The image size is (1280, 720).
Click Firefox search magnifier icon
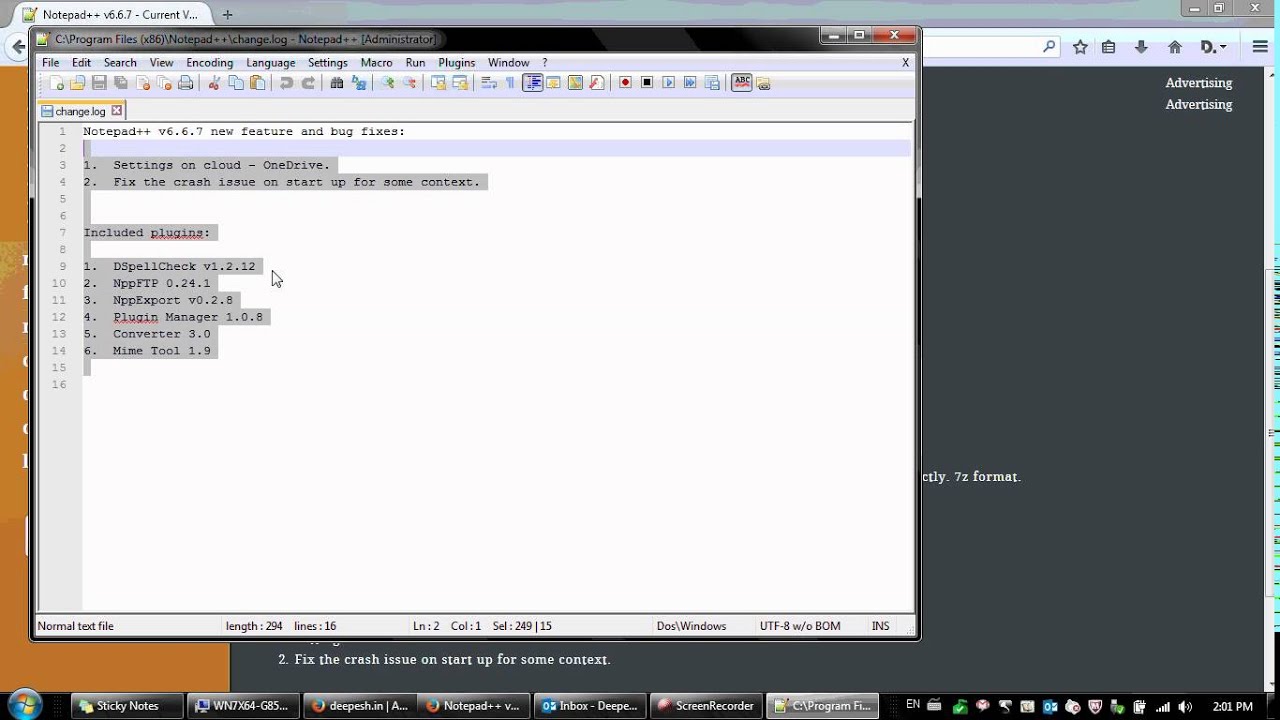[1049, 46]
